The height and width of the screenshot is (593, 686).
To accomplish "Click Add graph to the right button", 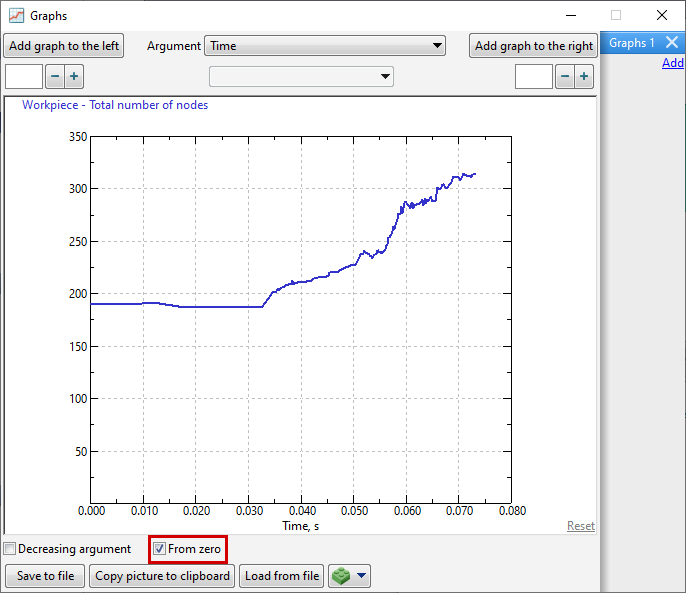I will 533,46.
